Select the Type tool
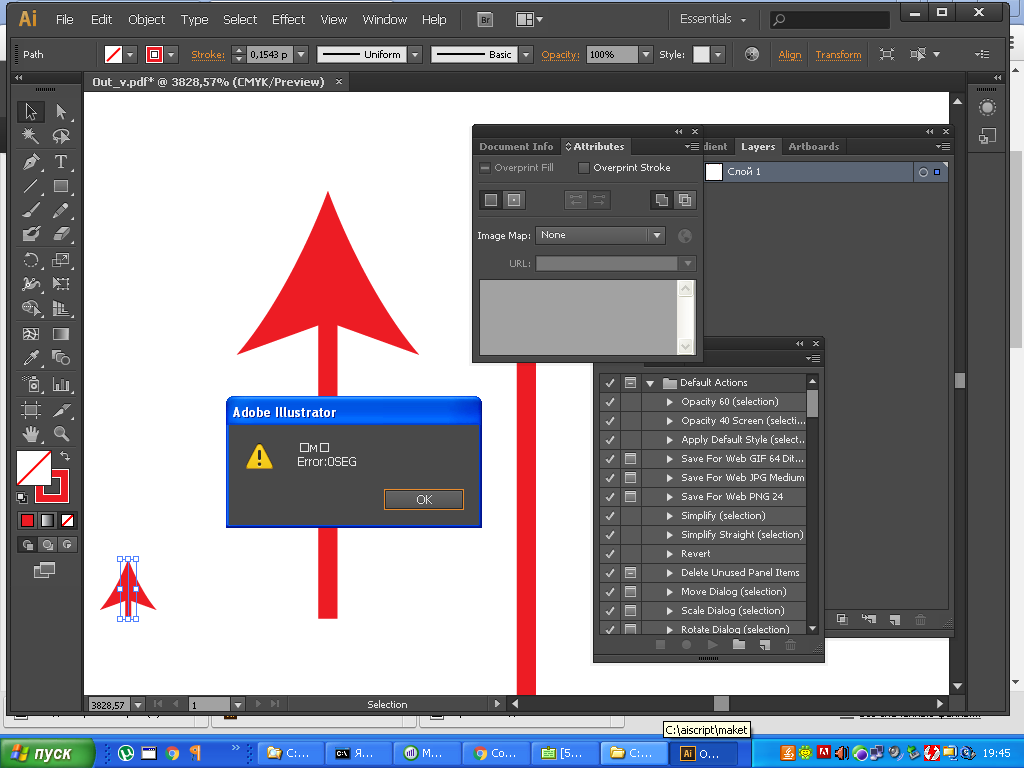This screenshot has height=768, width=1024. (61, 161)
